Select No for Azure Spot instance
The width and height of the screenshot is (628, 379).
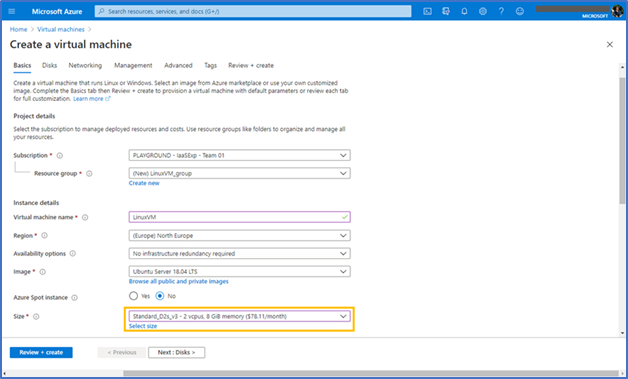tap(160, 296)
